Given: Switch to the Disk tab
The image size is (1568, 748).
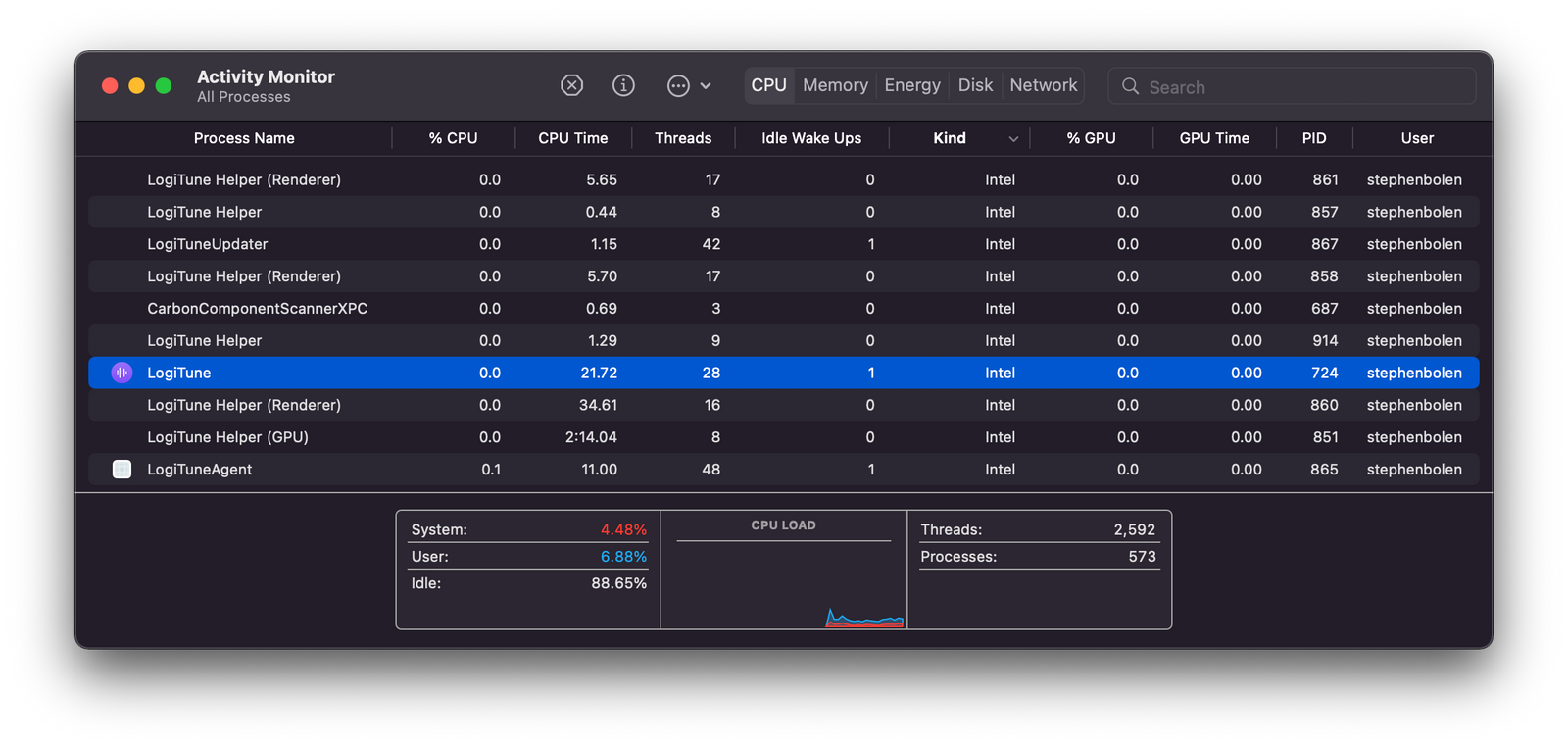Looking at the screenshot, I should point(975,85).
